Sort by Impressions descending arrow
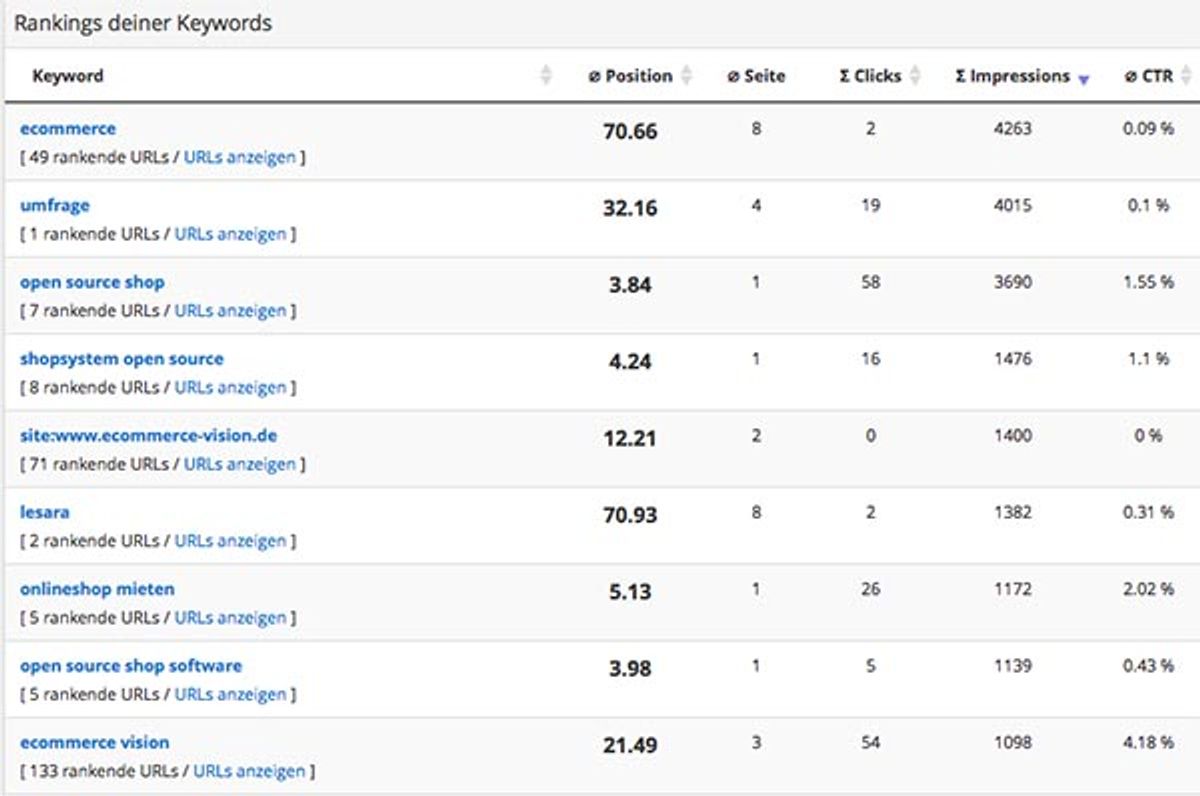The width and height of the screenshot is (1200, 796). pos(1084,80)
